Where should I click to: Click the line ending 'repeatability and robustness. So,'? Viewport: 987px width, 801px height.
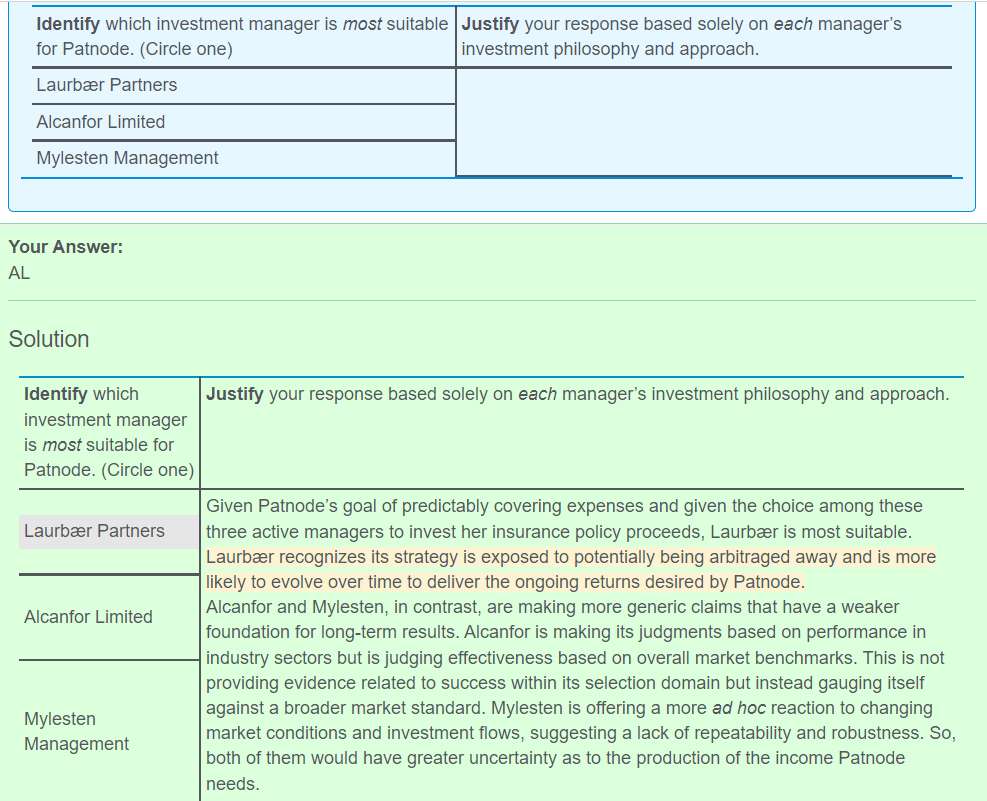point(580,733)
